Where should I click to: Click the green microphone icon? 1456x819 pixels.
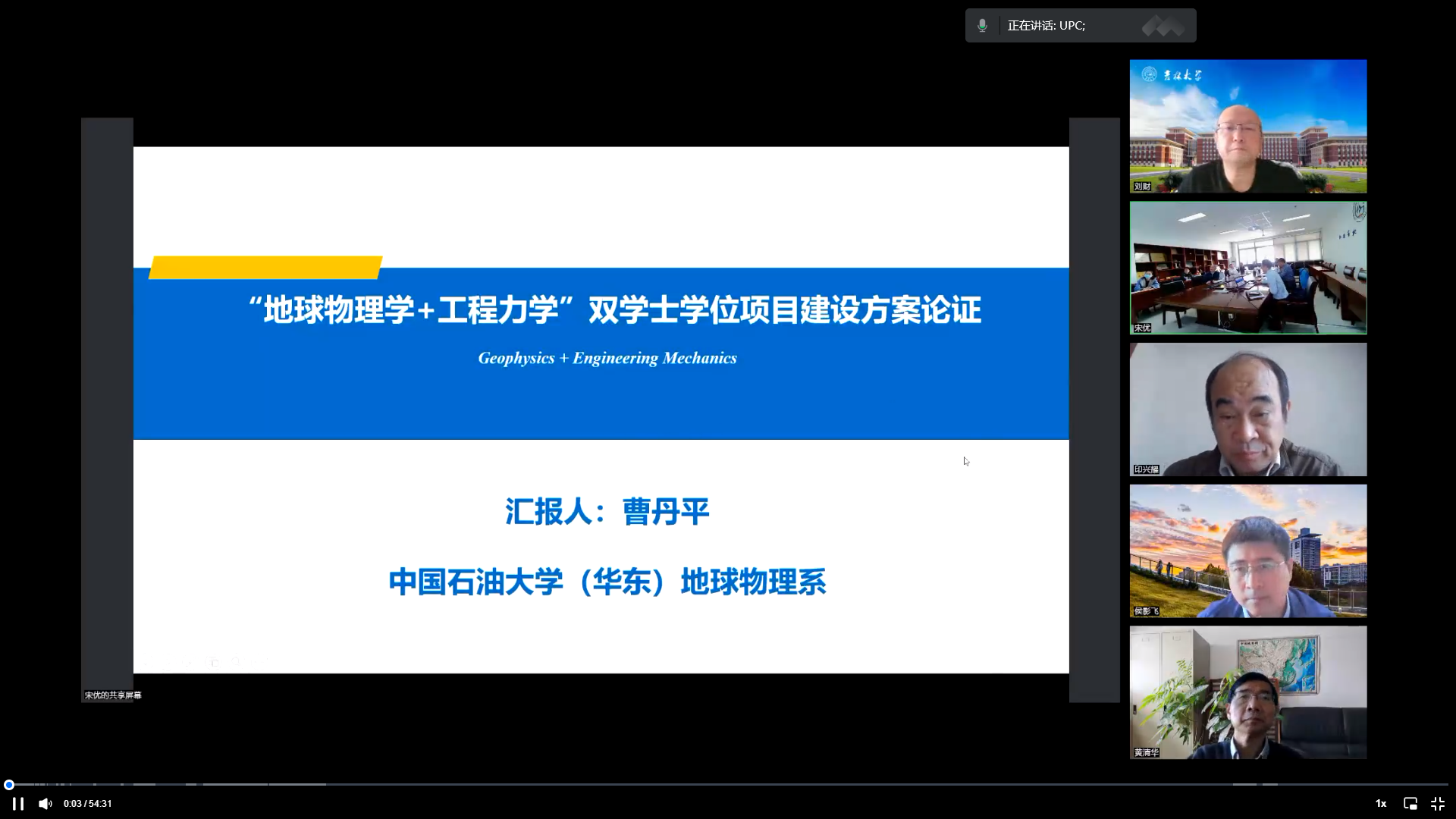pyautogui.click(x=982, y=26)
